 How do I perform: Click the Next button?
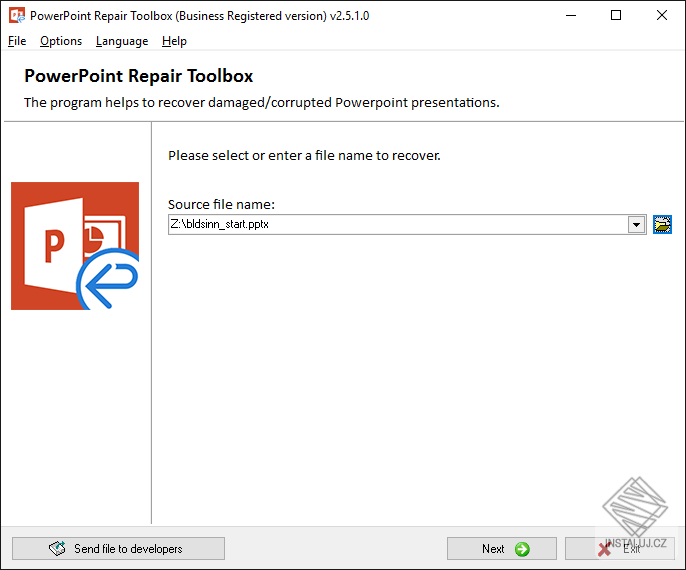502,549
